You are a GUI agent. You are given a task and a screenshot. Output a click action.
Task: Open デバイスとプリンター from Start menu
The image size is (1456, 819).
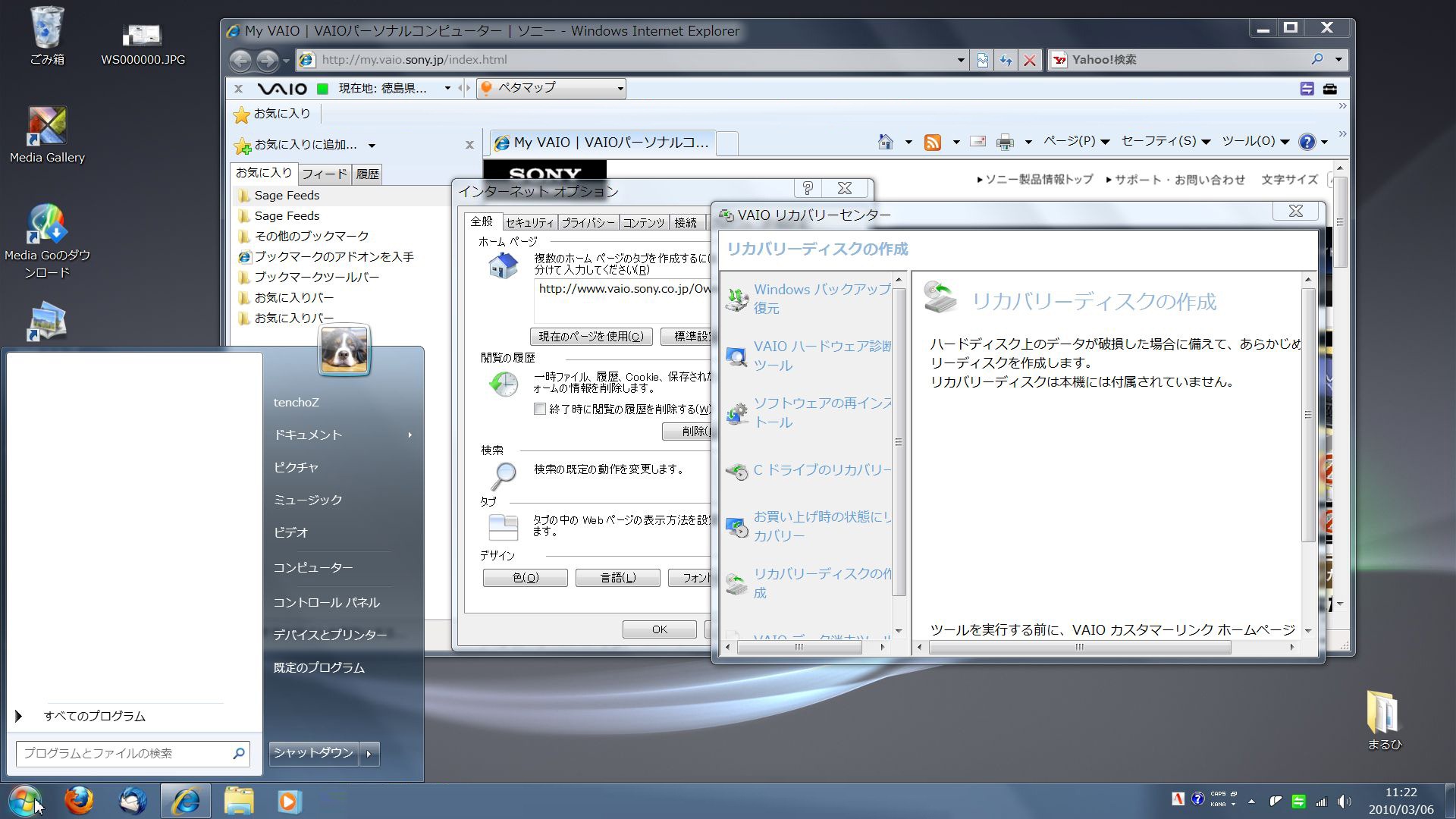(x=330, y=635)
